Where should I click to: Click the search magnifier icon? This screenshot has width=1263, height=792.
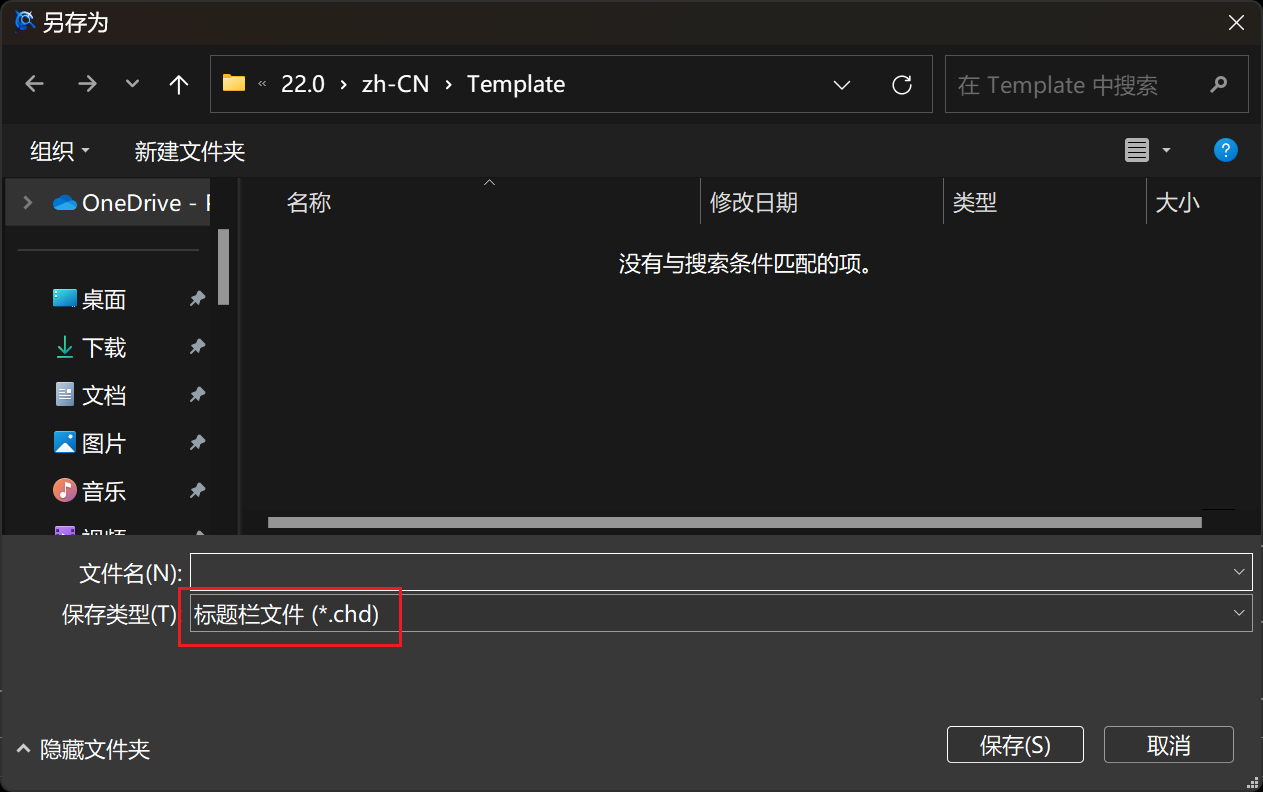pos(1218,85)
